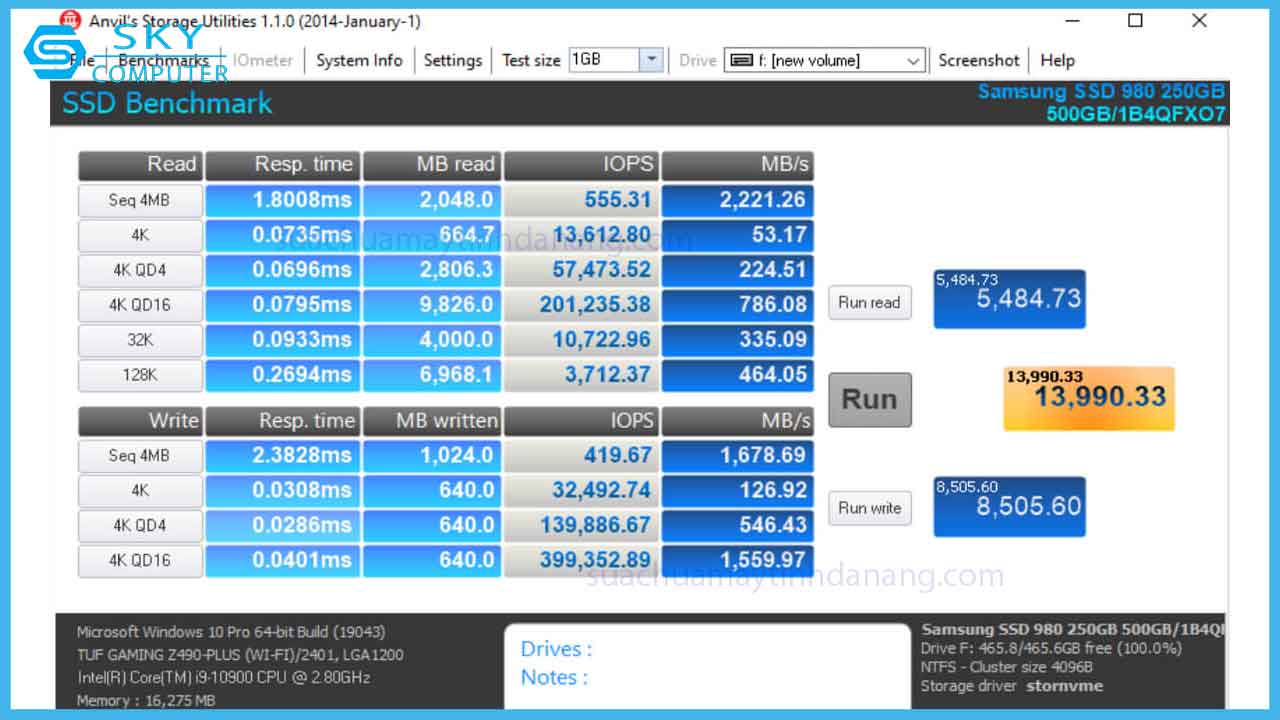Maximize the Anvil's Storage Utilities window
Viewport: 1280px width, 720px height.
pyautogui.click(x=1135, y=21)
